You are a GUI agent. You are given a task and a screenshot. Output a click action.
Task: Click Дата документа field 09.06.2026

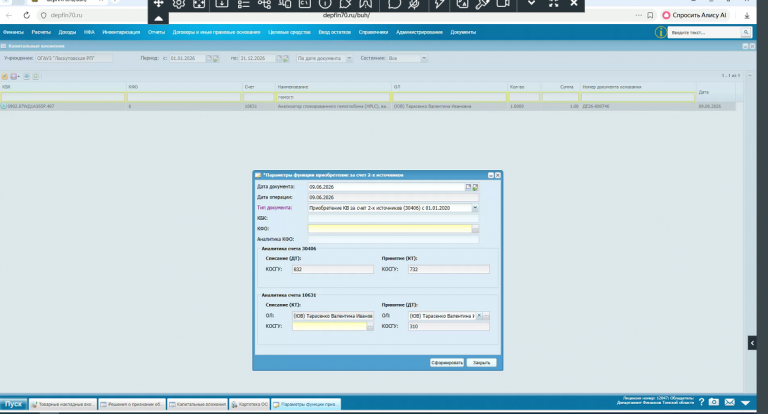click(386, 187)
